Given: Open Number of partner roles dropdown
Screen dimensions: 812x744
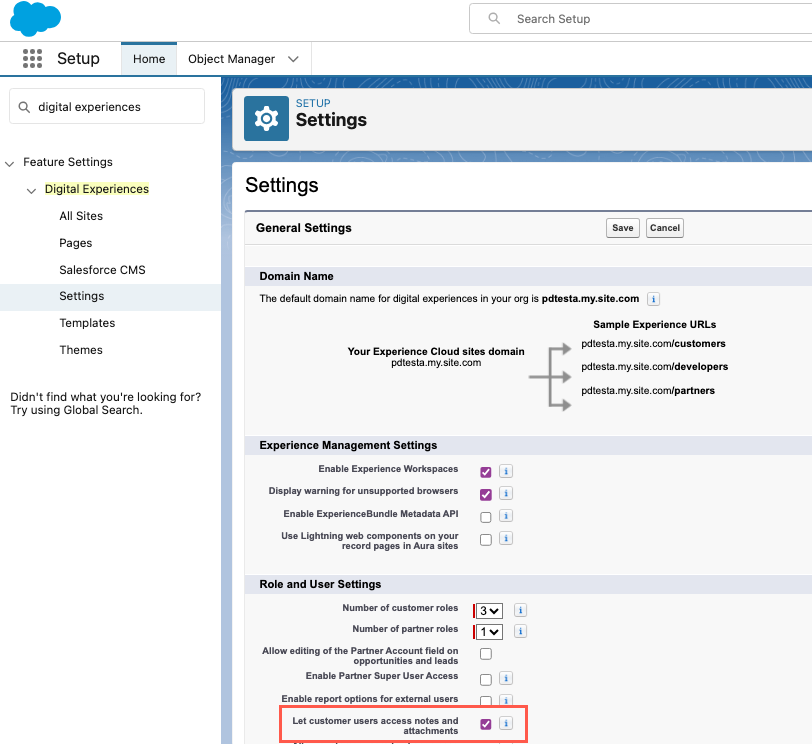Looking at the screenshot, I should pos(489,632).
